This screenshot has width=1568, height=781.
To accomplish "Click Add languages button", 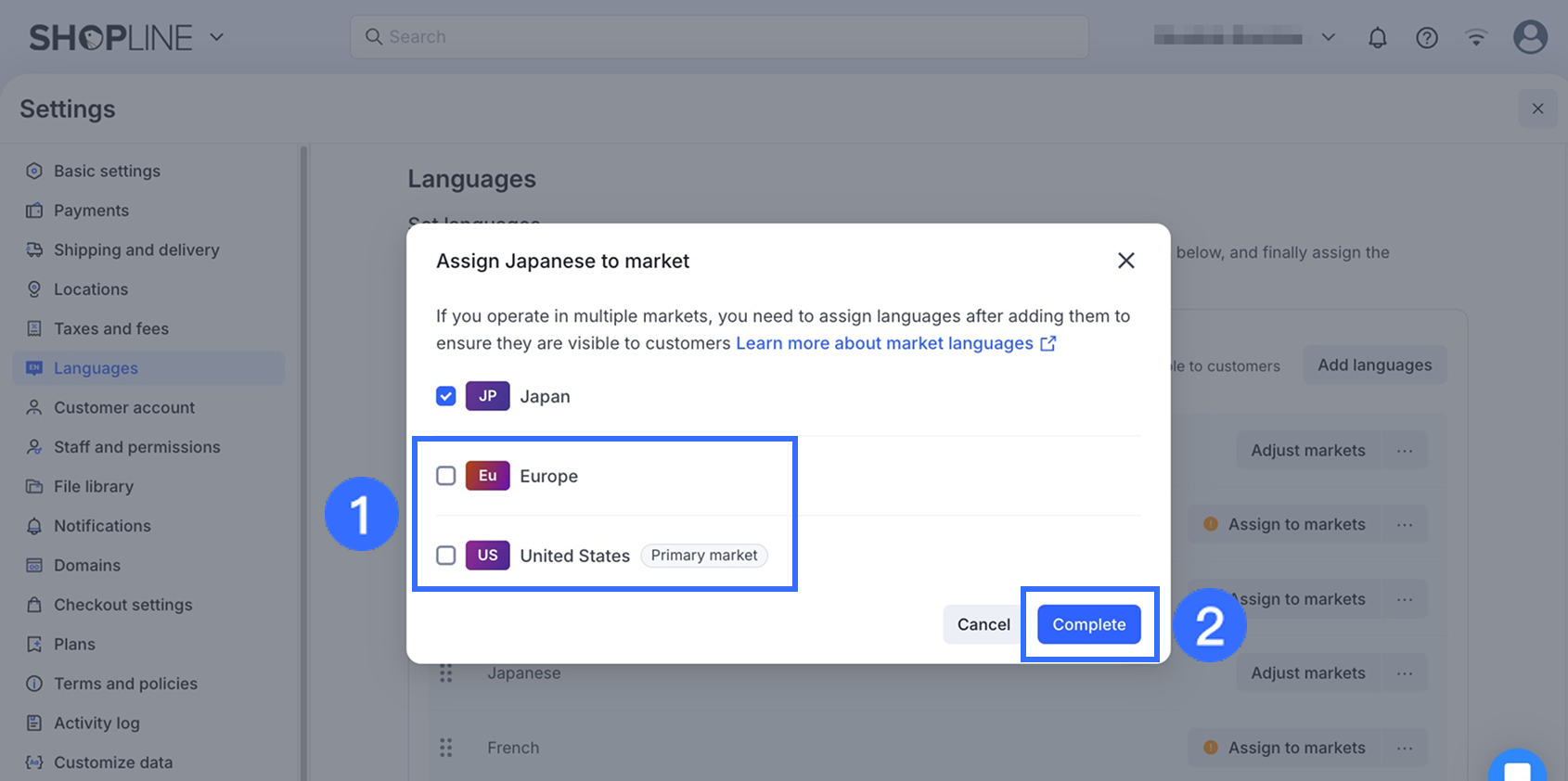I will click(x=1375, y=365).
